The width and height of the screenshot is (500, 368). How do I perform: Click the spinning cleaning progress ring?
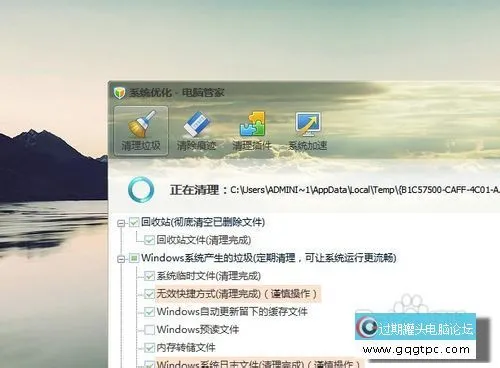point(141,190)
